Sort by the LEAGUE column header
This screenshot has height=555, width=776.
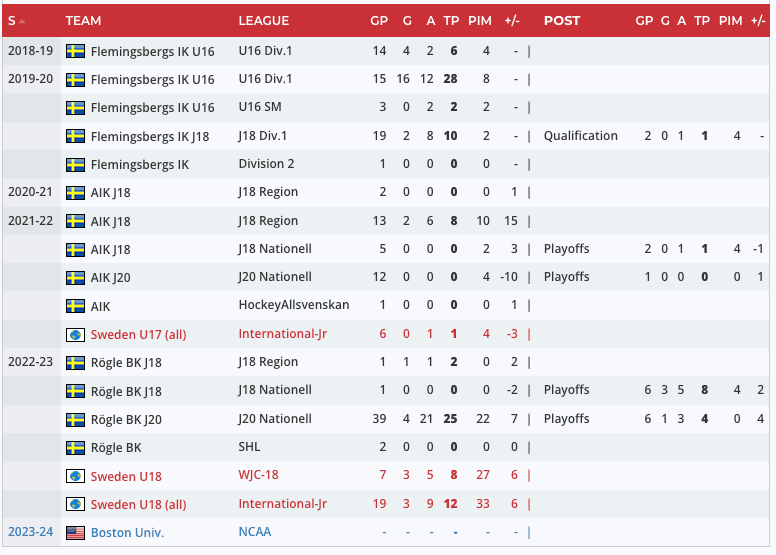point(264,21)
